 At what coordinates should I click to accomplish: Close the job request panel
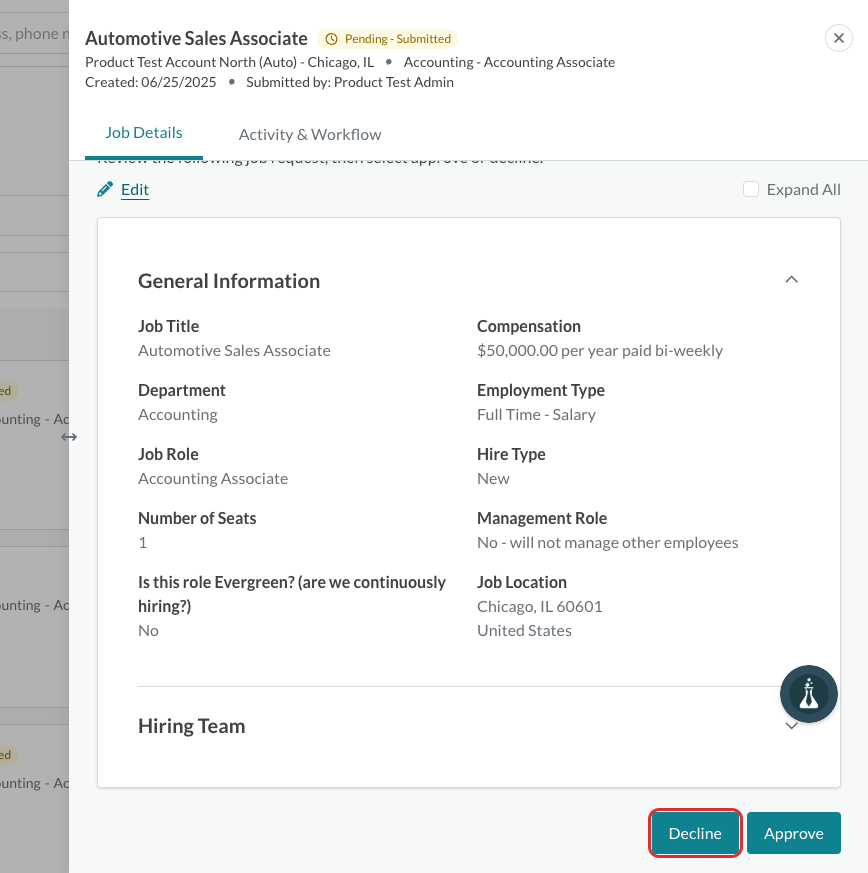pos(838,38)
